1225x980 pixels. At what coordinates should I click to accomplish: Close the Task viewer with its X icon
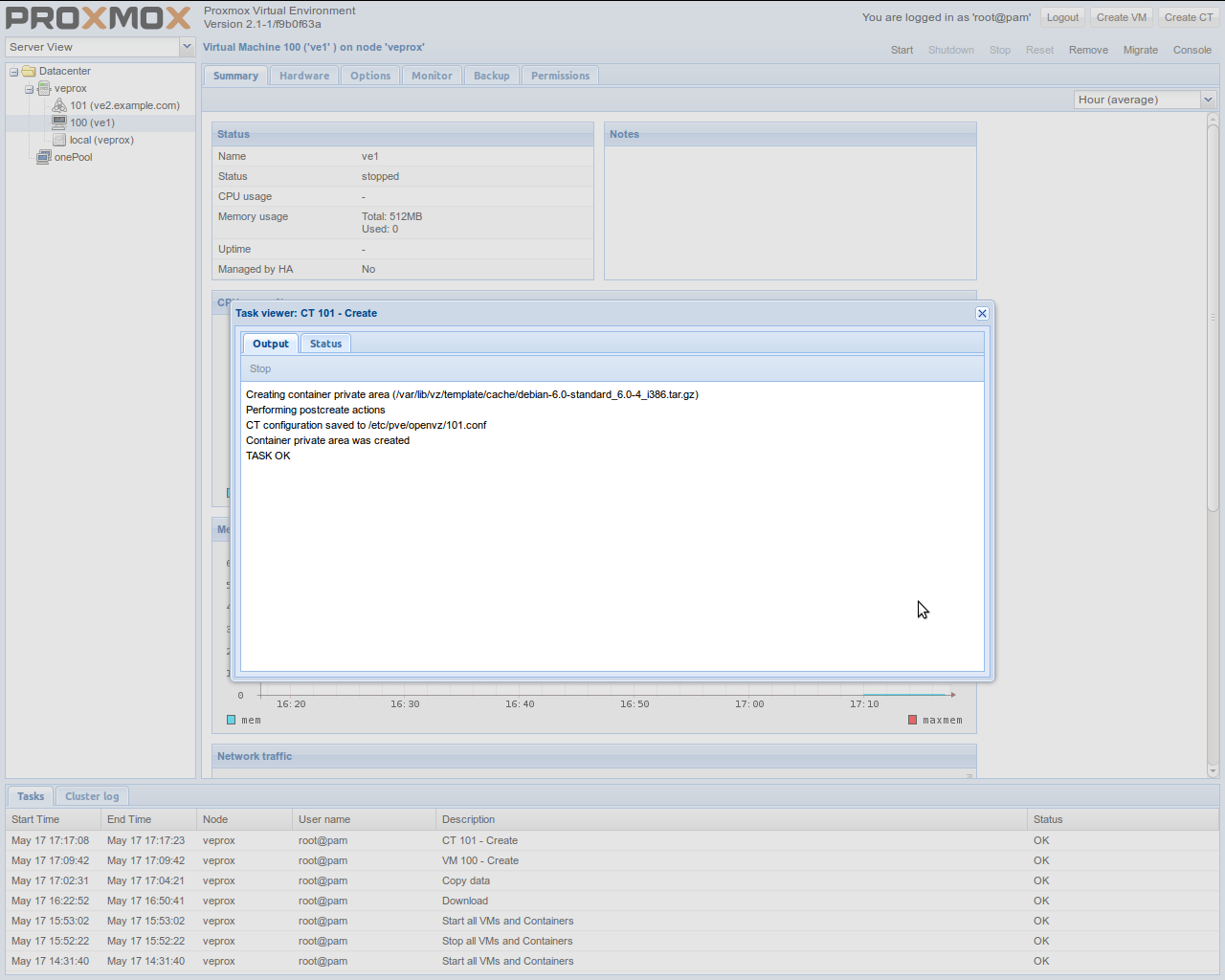click(x=982, y=313)
